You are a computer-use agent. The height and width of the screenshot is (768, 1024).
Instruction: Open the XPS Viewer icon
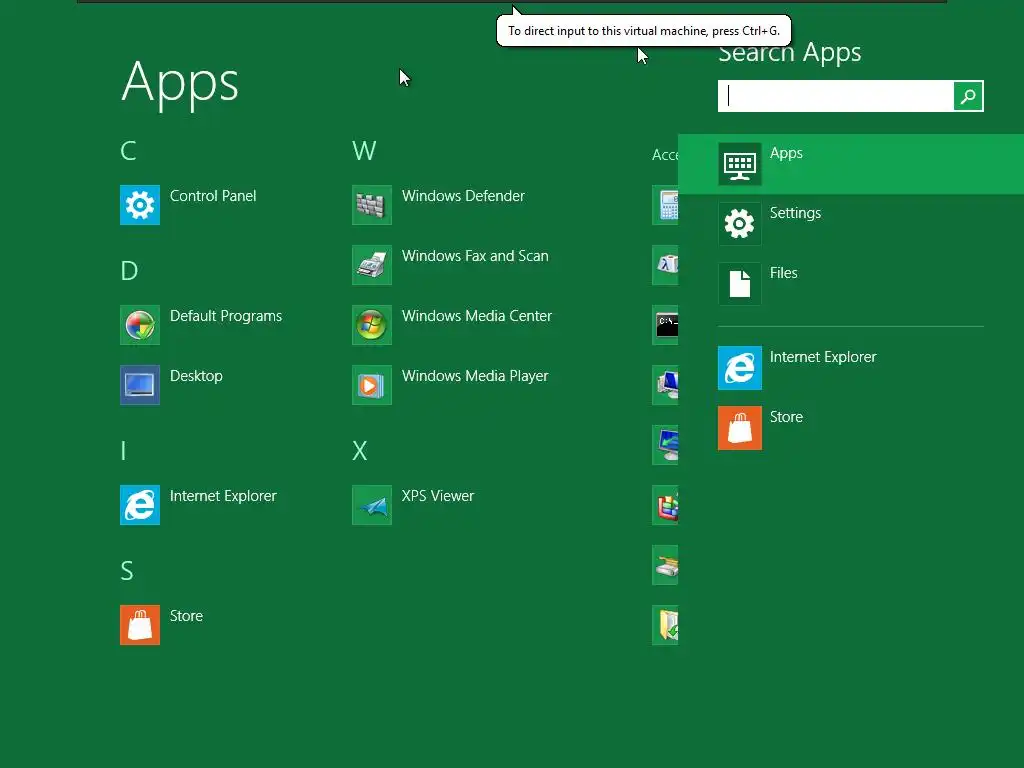372,505
